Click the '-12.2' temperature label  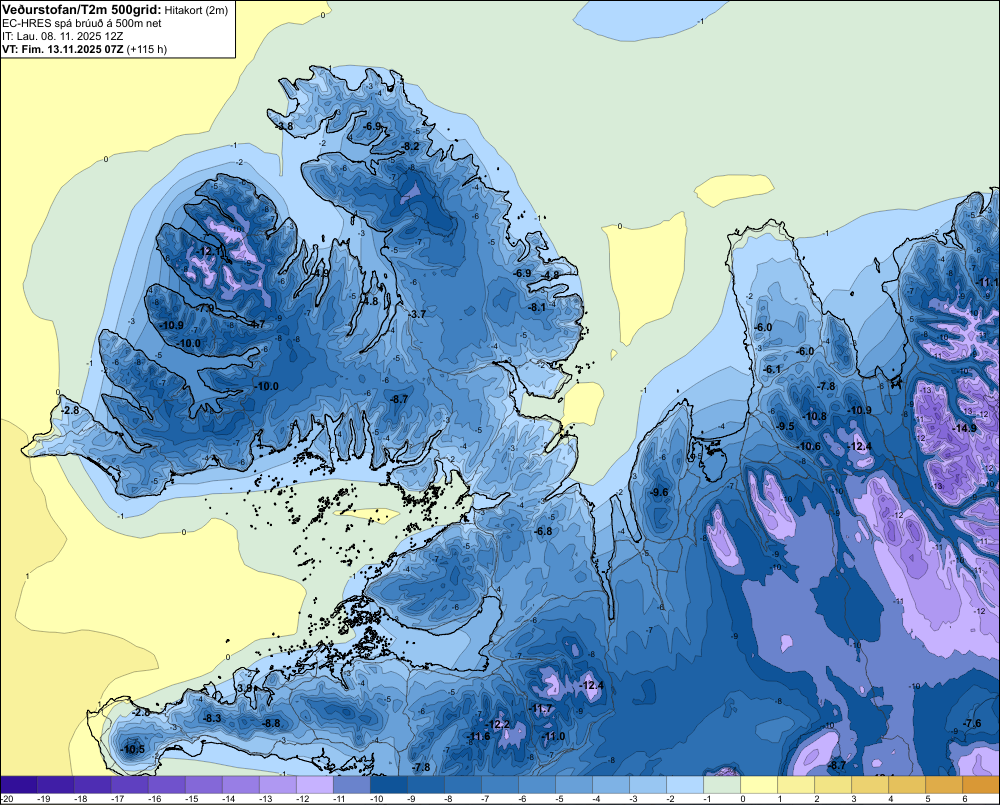point(497,724)
